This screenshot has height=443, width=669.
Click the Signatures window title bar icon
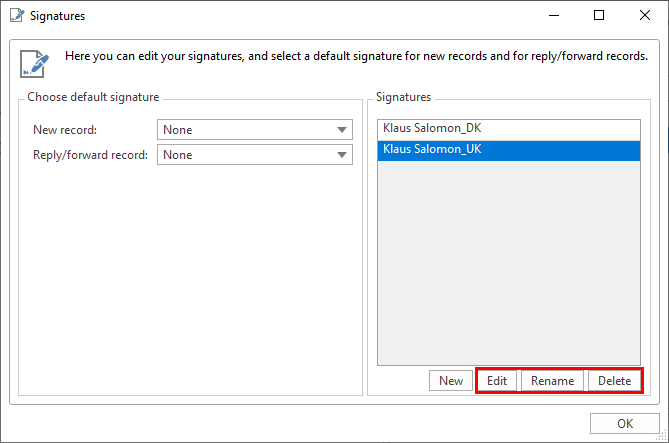pyautogui.click(x=15, y=16)
